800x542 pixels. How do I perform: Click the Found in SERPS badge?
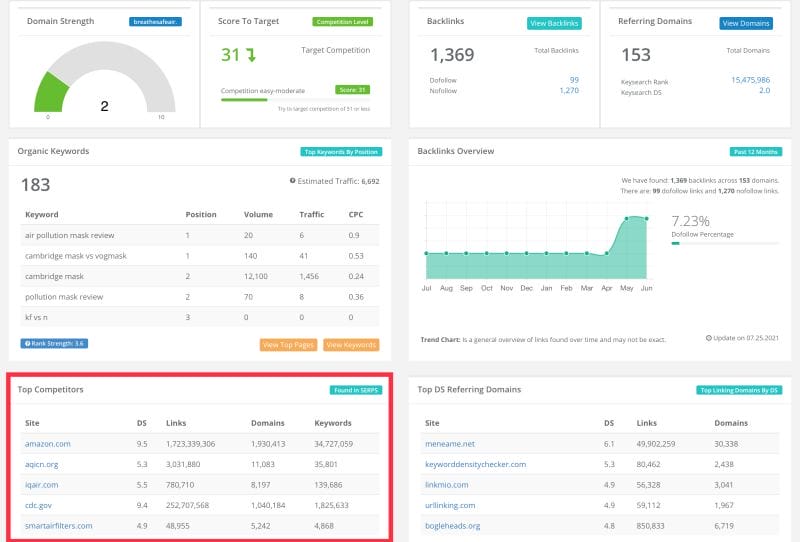click(356, 390)
